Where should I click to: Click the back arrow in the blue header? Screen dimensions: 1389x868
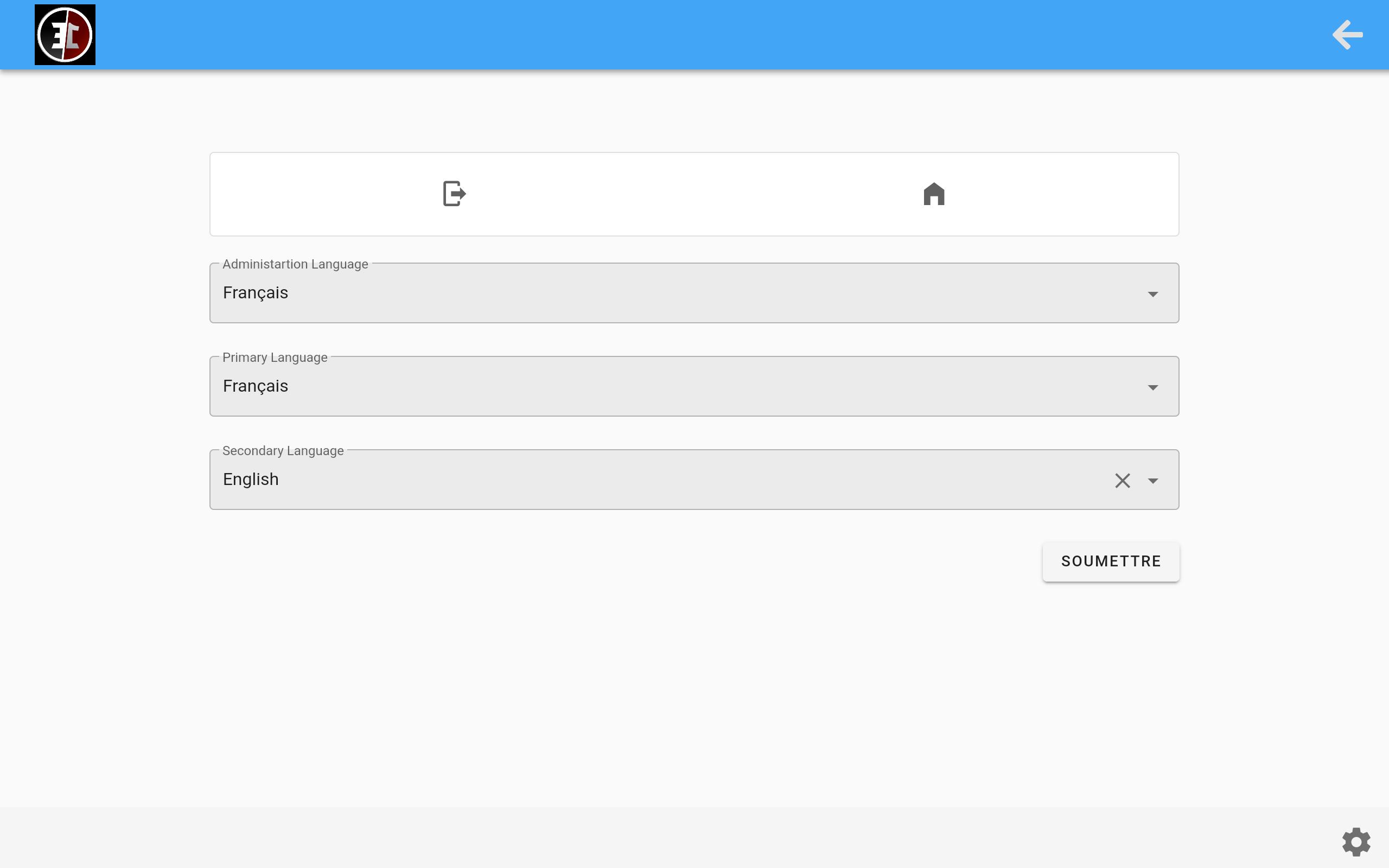(x=1346, y=34)
